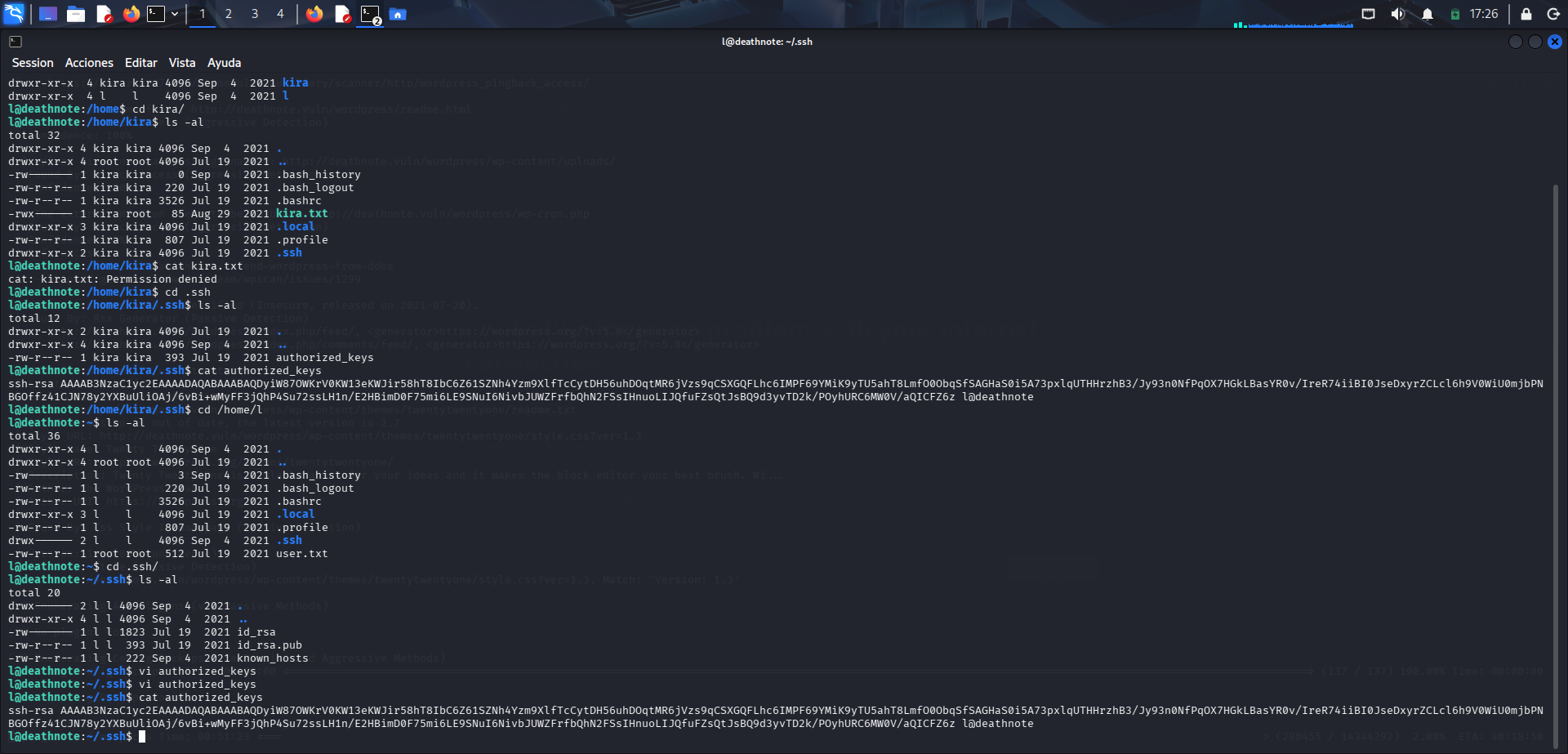The image size is (1568, 754).
Task: Open the network status icon in the system tray
Action: tap(1369, 14)
